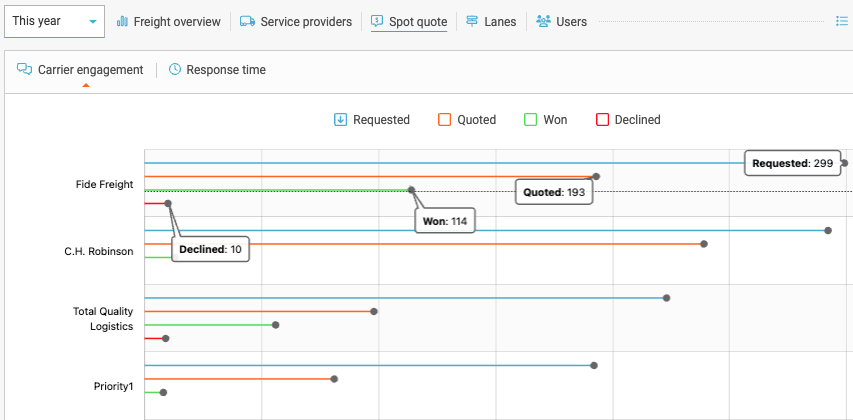
Task: Open the Service providers section
Action: click(x=306, y=21)
